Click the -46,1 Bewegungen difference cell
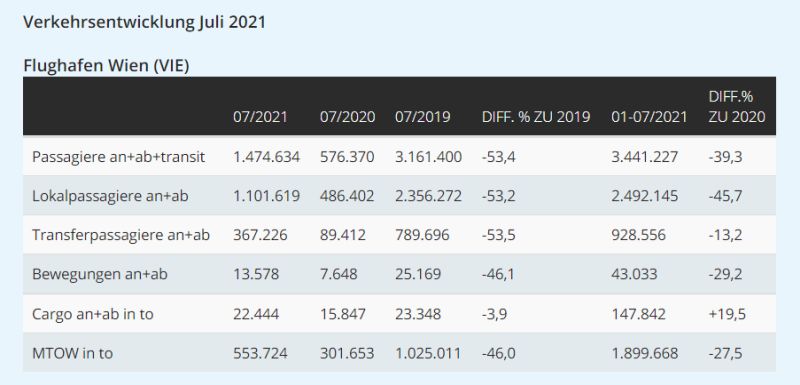The width and height of the screenshot is (800, 385). point(498,274)
